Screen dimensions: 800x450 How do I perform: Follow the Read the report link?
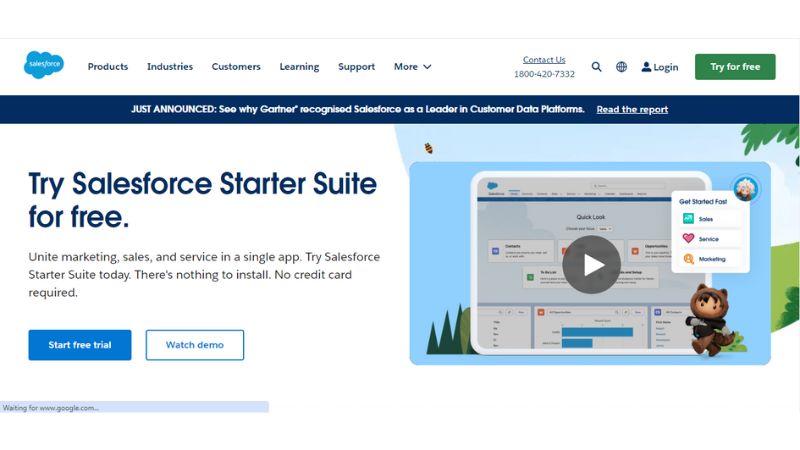tap(632, 109)
